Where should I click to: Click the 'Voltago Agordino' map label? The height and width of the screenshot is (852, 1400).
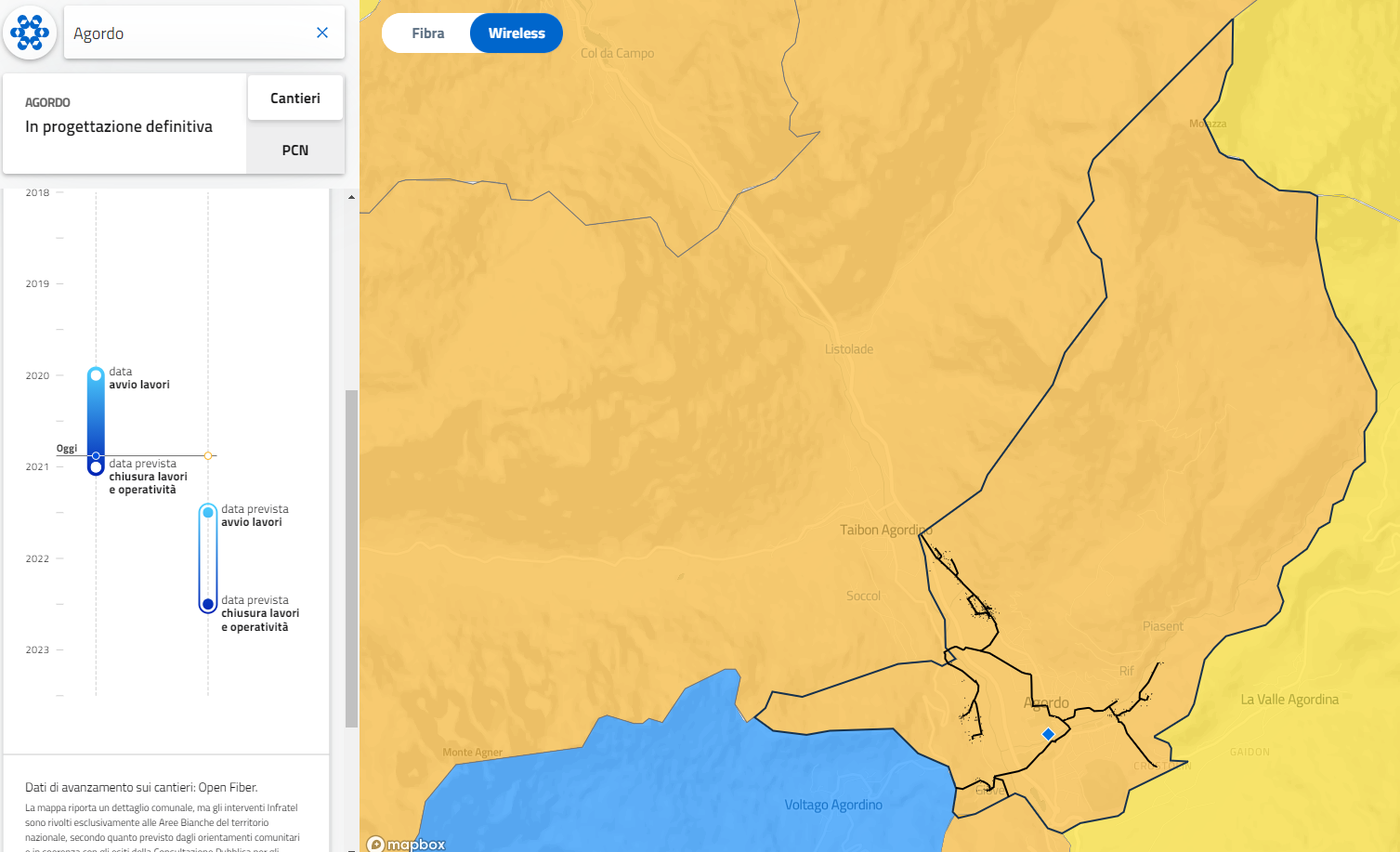pos(833,805)
